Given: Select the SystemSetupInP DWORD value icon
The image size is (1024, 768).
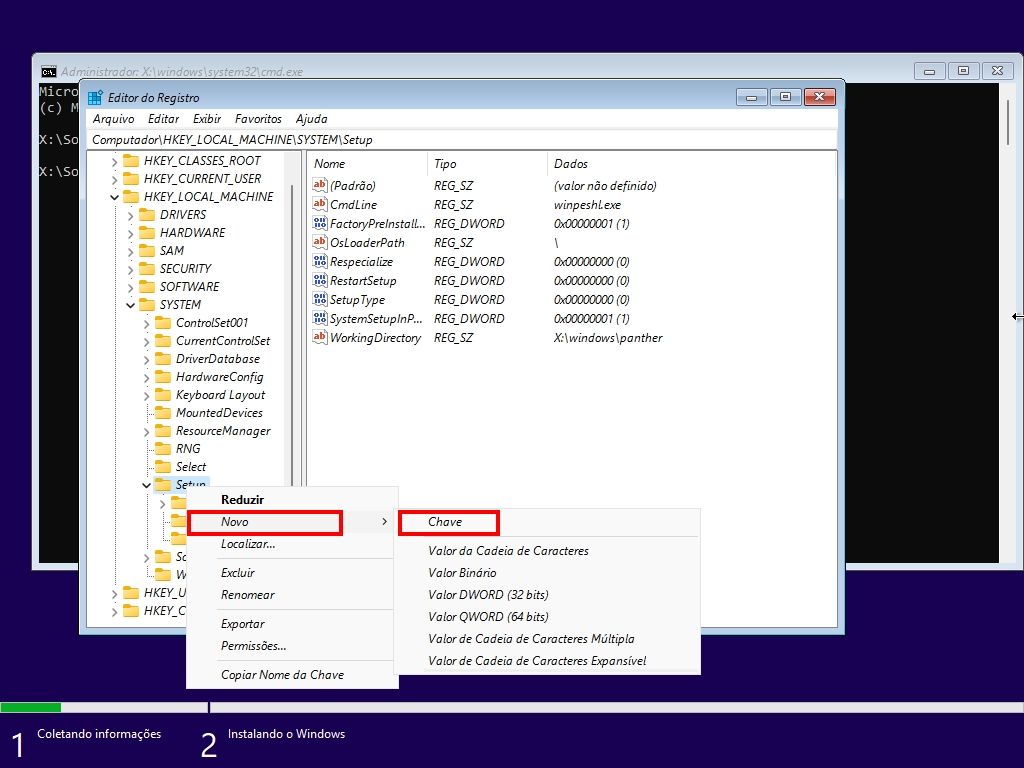Looking at the screenshot, I should pyautogui.click(x=319, y=318).
